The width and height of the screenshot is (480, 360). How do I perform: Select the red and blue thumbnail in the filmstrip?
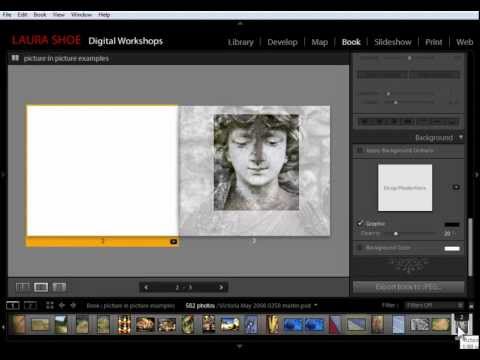pos(335,324)
